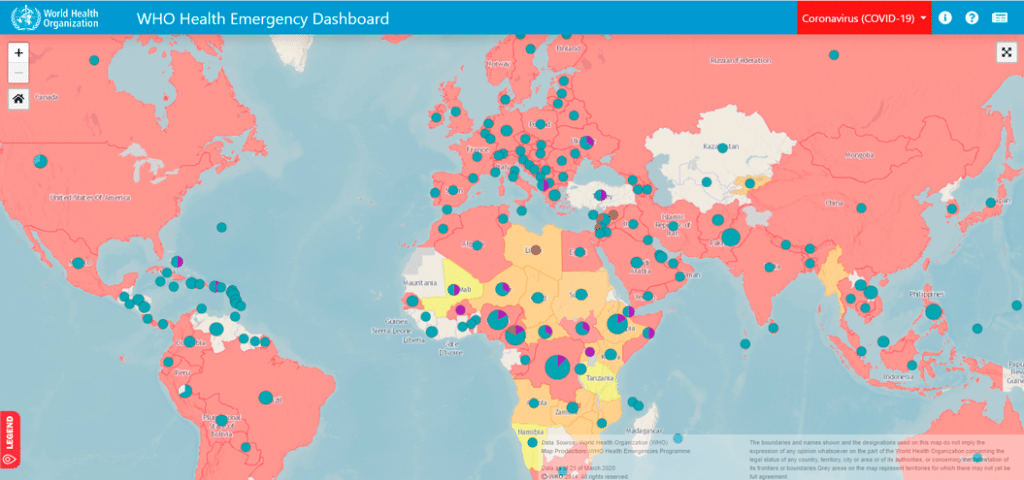Open the data table panel icon

click(x=1000, y=18)
